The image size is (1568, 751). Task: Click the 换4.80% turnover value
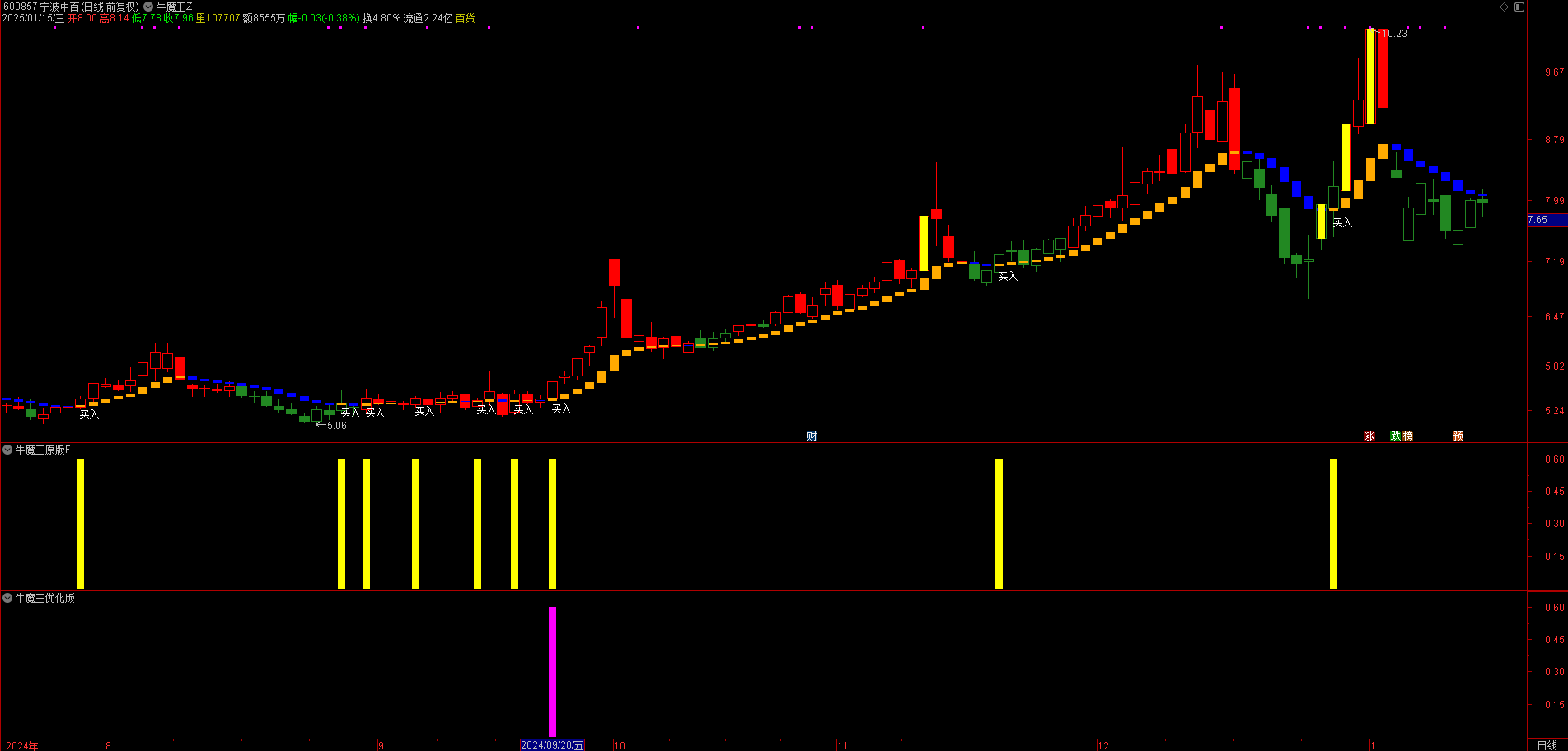[x=381, y=18]
